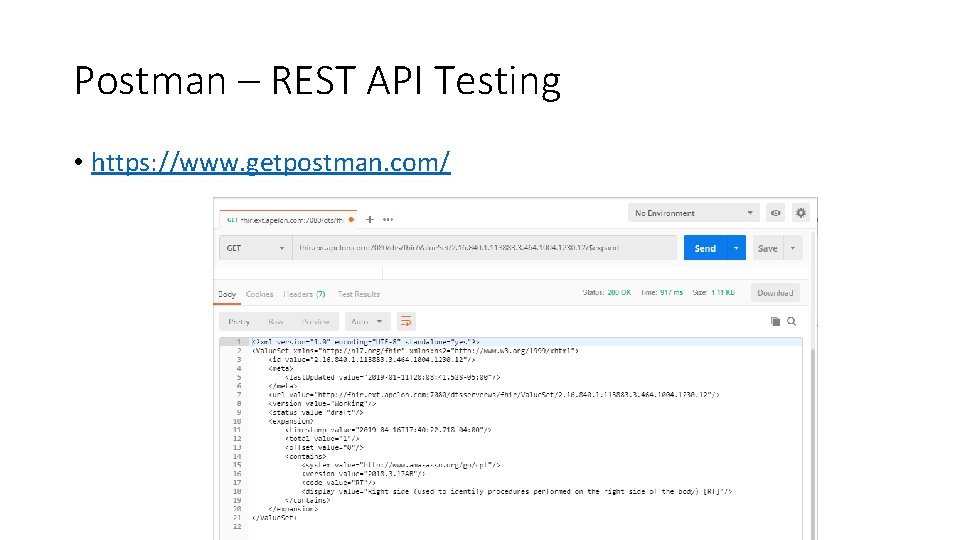The image size is (960, 540).
Task: Add a new request tab with plus icon
Action: pyautogui.click(x=370, y=219)
